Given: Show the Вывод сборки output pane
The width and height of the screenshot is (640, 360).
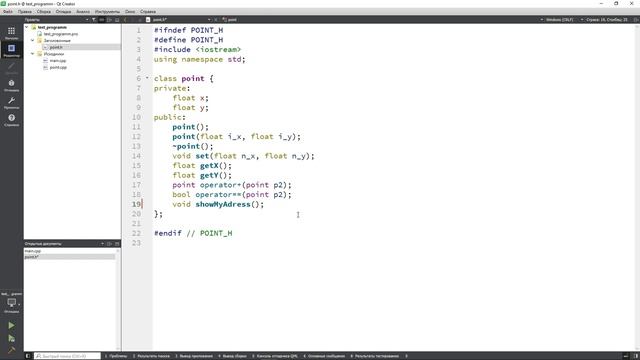Looking at the screenshot, I should (x=232, y=356).
